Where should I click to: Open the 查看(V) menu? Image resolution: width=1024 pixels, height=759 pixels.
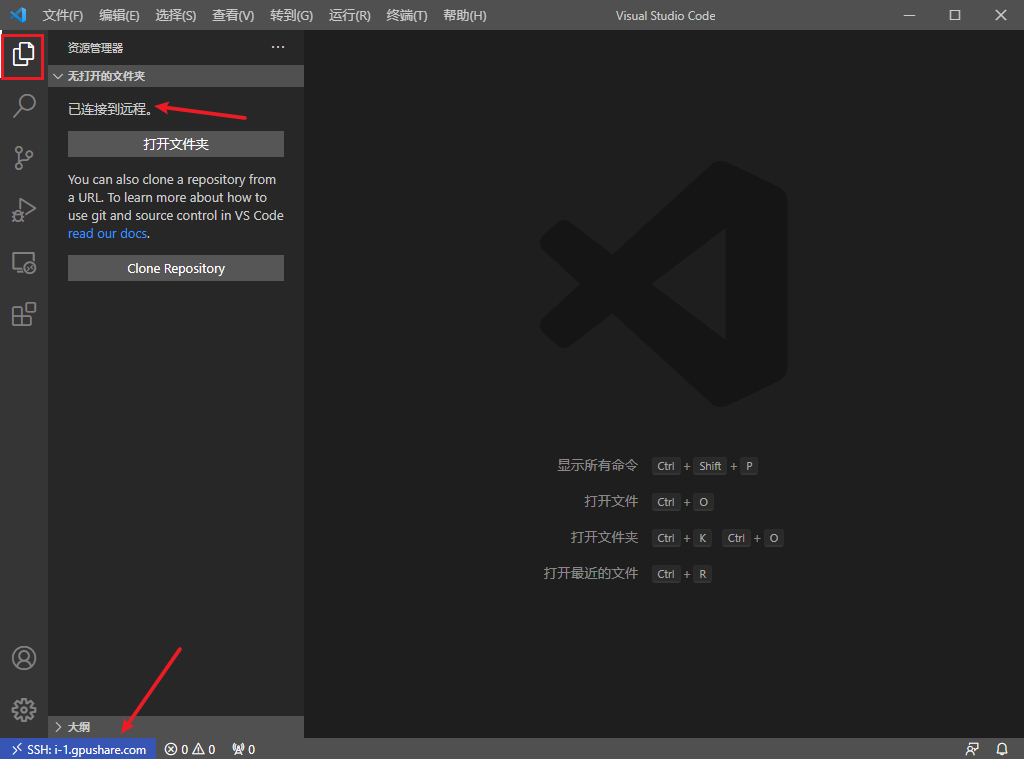[233, 15]
